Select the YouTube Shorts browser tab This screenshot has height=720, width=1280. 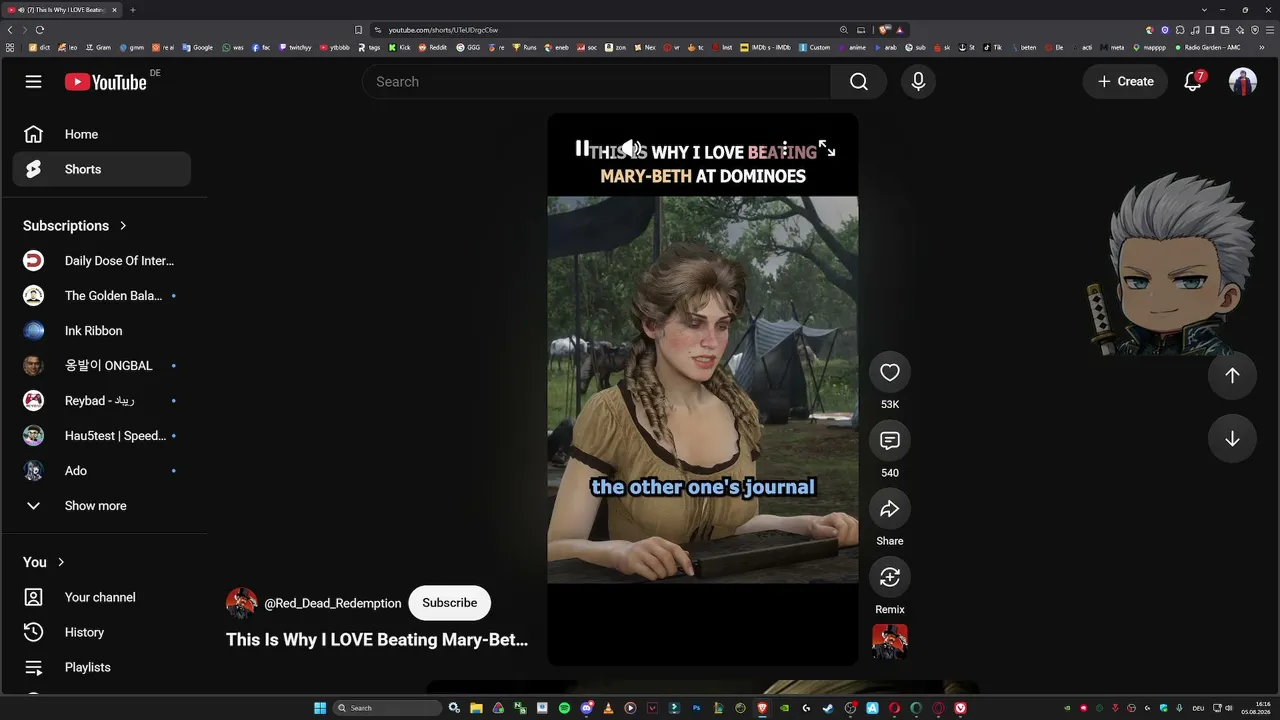point(62,10)
